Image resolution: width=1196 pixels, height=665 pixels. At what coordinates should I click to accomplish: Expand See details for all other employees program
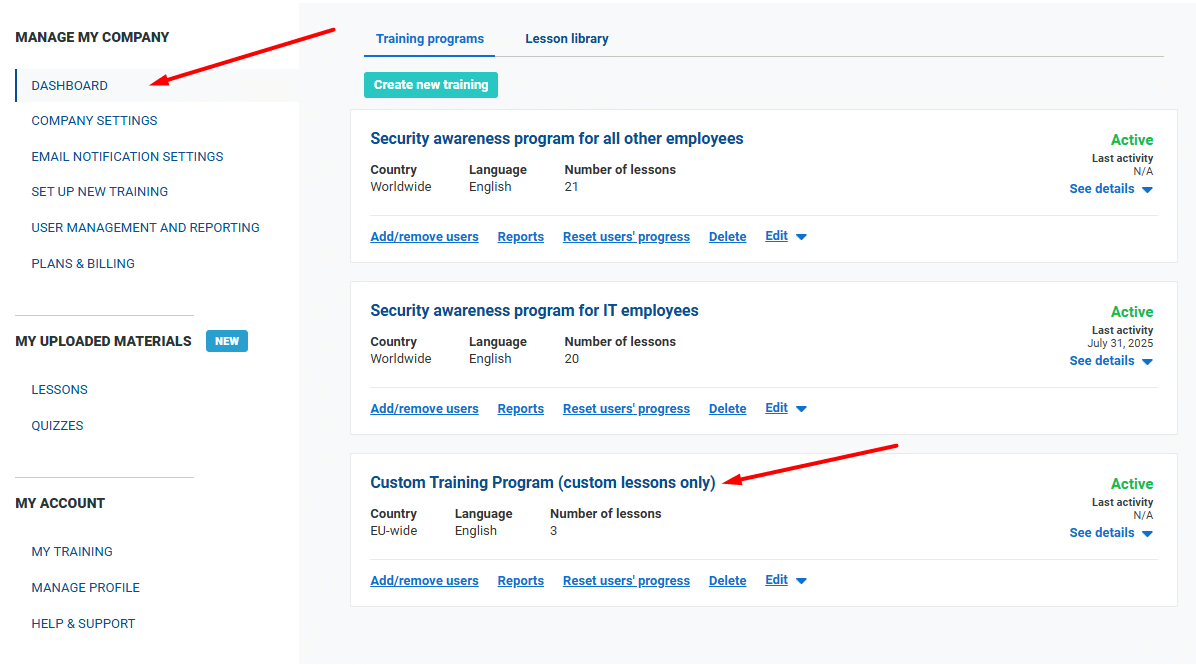[x=1110, y=189]
